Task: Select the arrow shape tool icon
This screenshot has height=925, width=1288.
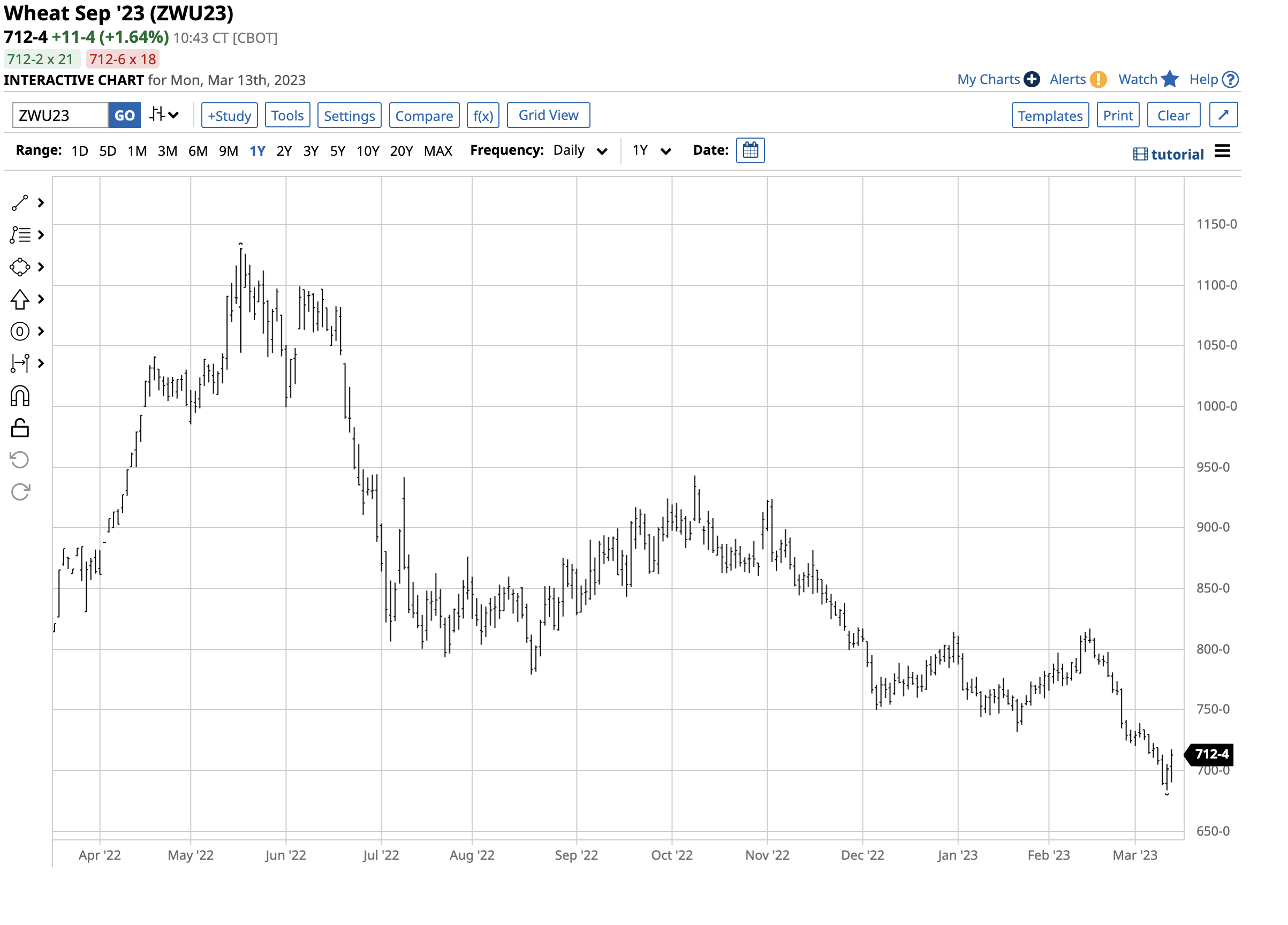Action: pyautogui.click(x=20, y=299)
